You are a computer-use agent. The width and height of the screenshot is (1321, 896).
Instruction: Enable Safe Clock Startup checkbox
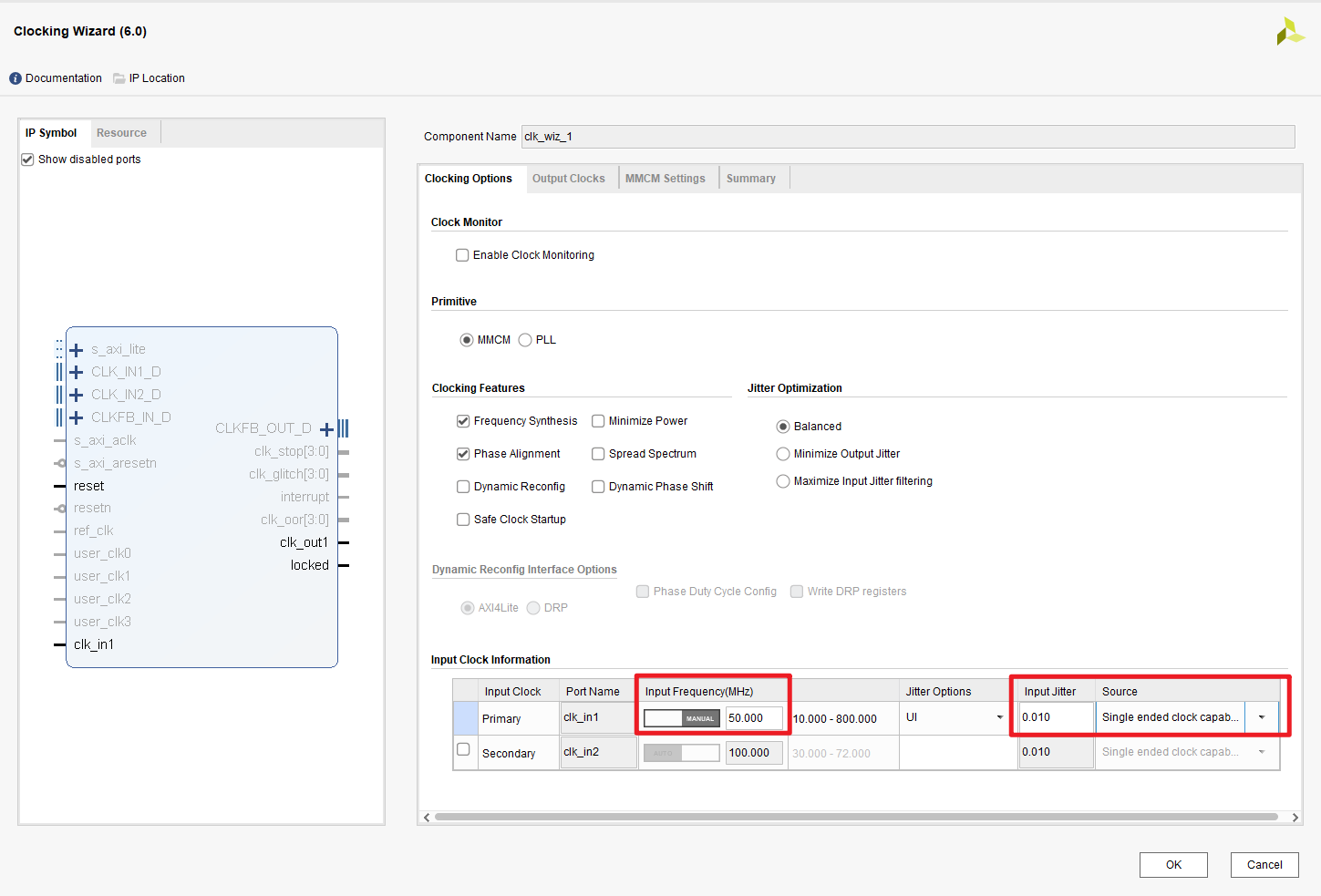point(463,520)
